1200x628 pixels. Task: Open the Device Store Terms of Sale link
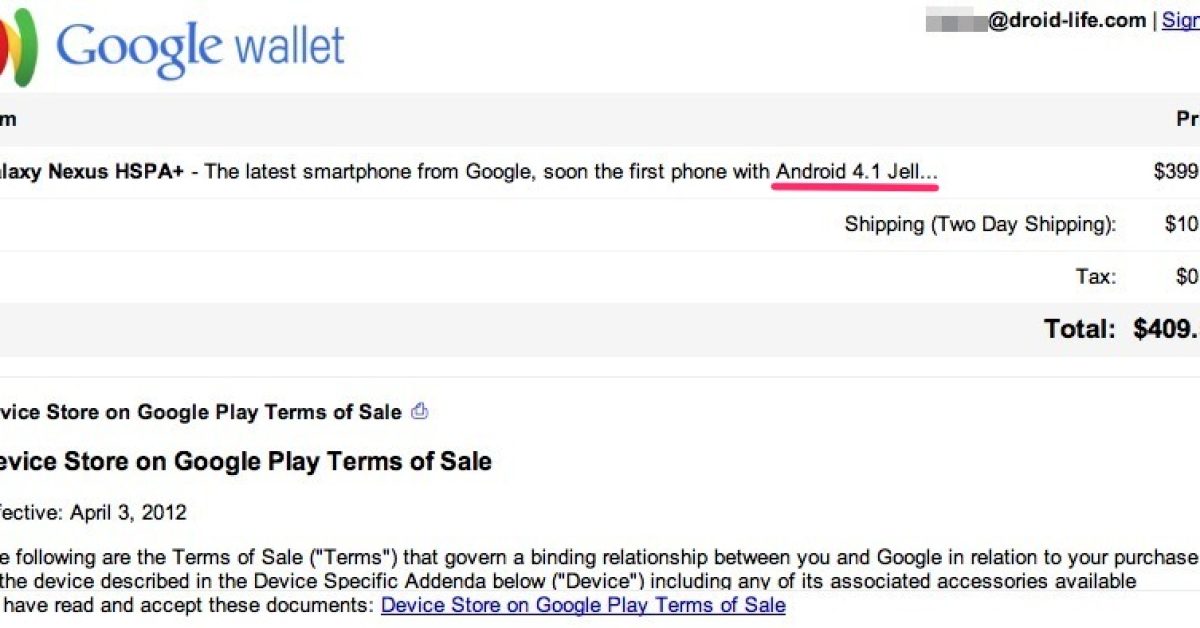pyautogui.click(x=583, y=605)
